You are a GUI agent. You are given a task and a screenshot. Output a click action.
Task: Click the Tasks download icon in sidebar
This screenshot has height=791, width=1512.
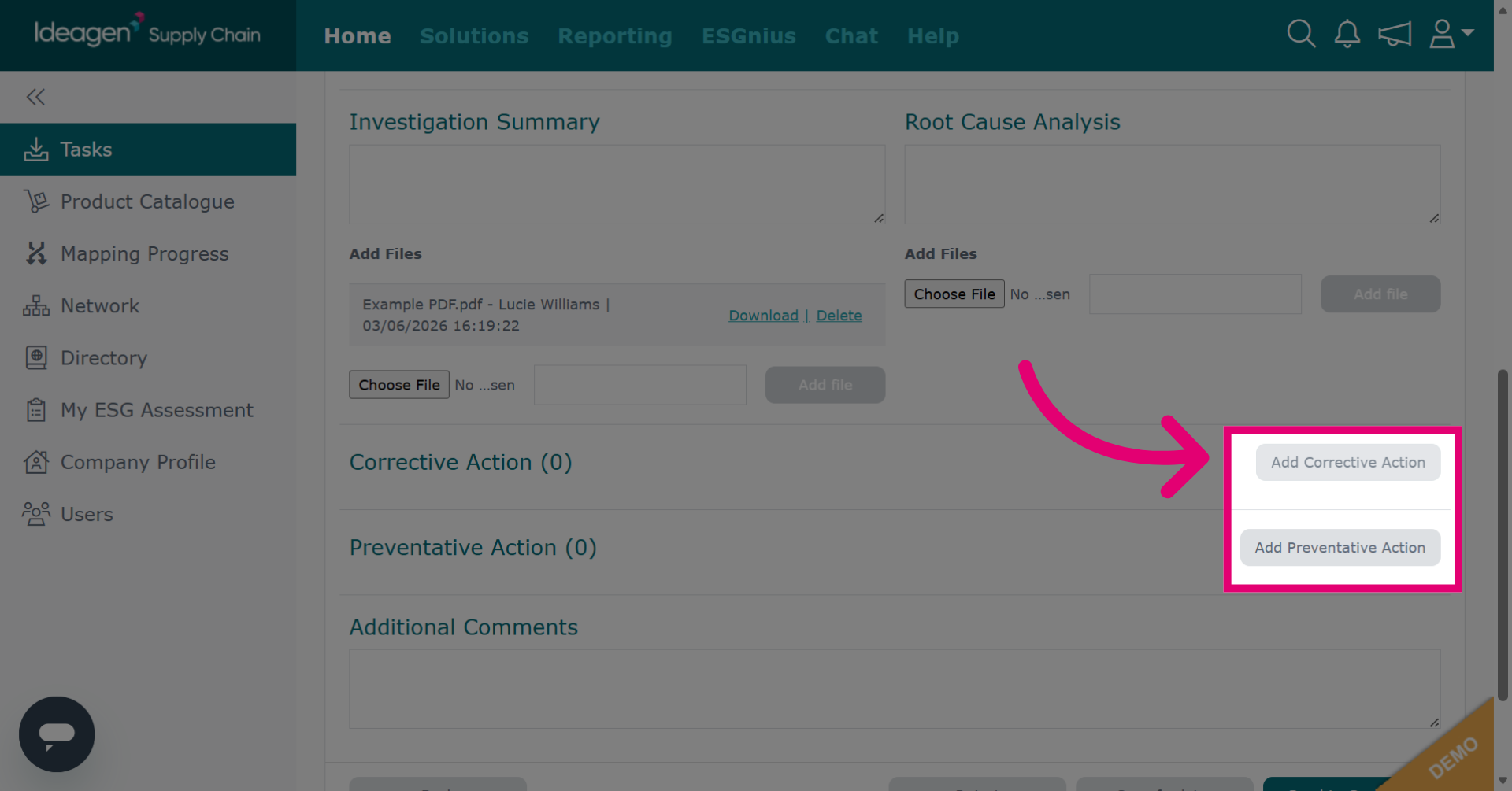point(36,149)
